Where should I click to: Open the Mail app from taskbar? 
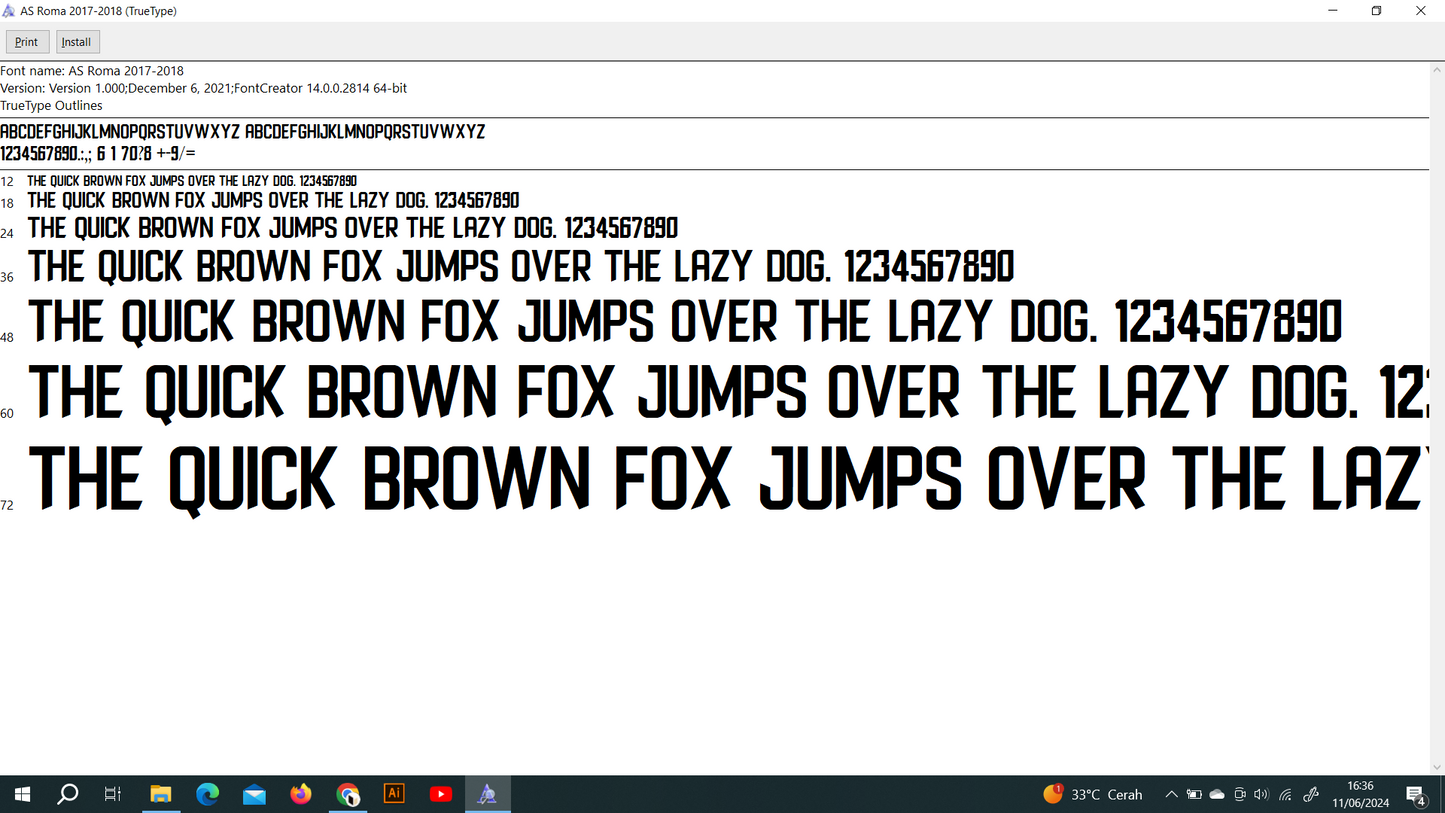point(254,794)
